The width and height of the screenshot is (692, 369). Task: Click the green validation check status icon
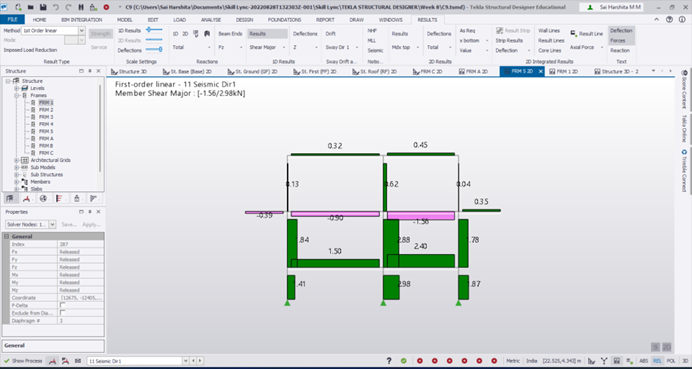pyautogui.click(x=403, y=361)
